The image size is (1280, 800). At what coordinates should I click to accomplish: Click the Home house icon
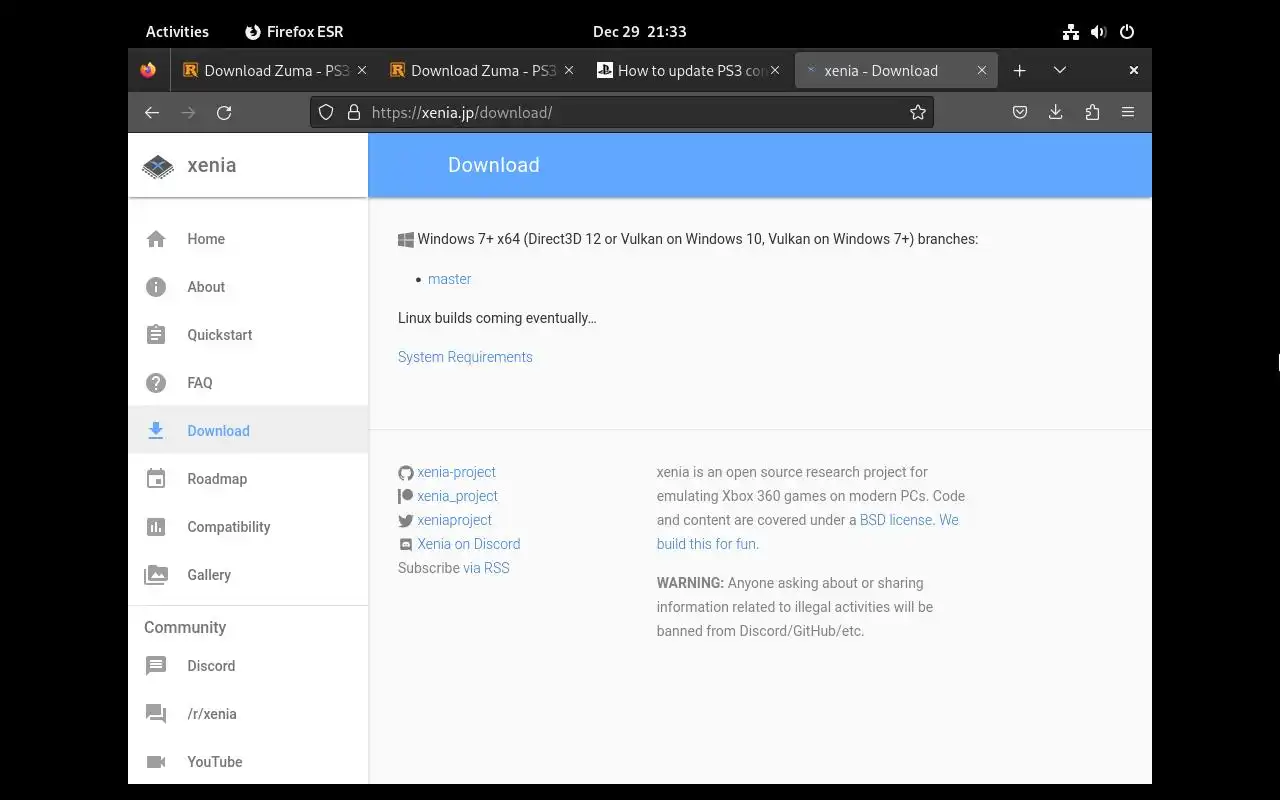click(x=156, y=239)
